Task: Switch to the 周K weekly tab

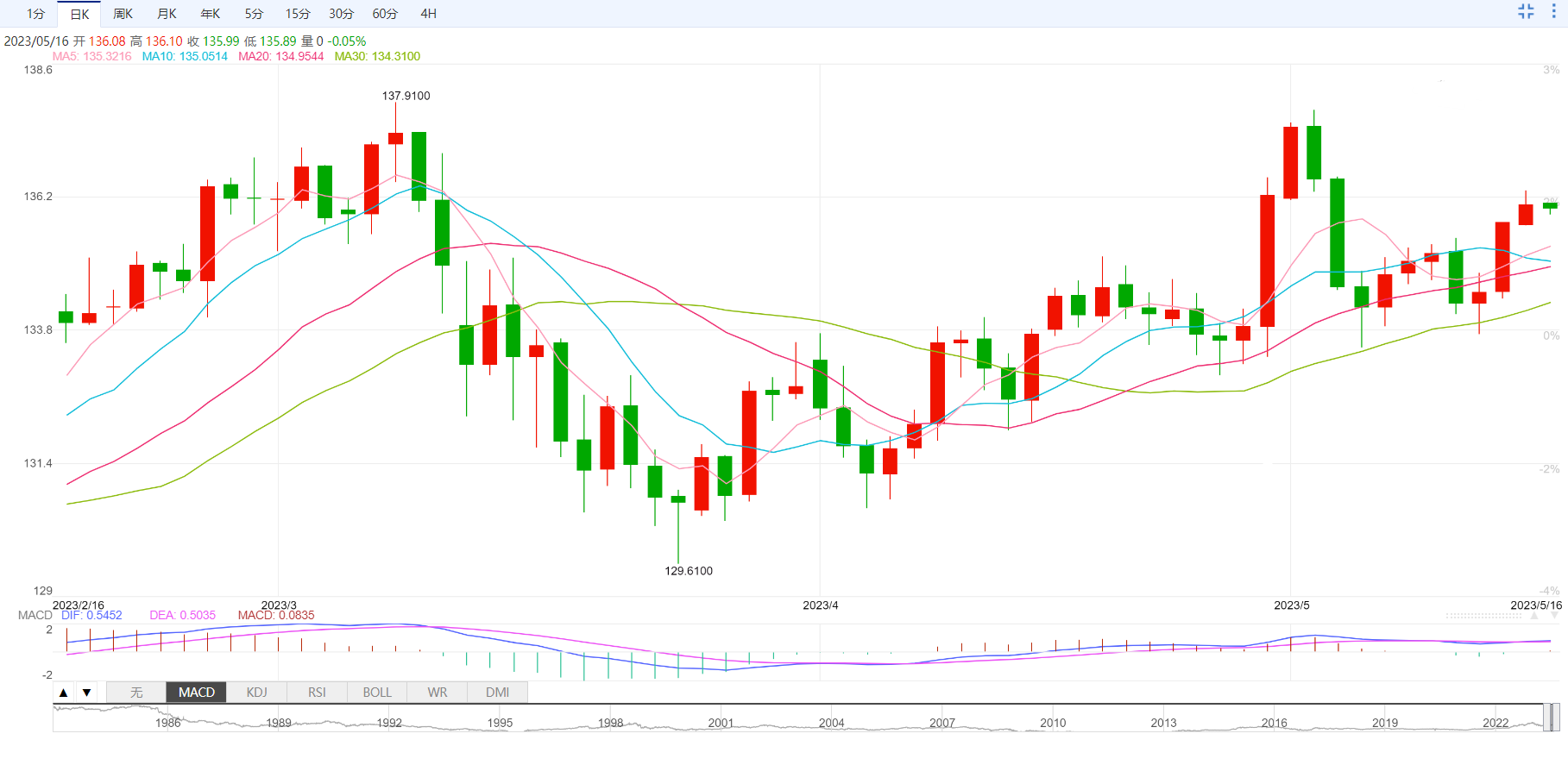Action: (123, 14)
